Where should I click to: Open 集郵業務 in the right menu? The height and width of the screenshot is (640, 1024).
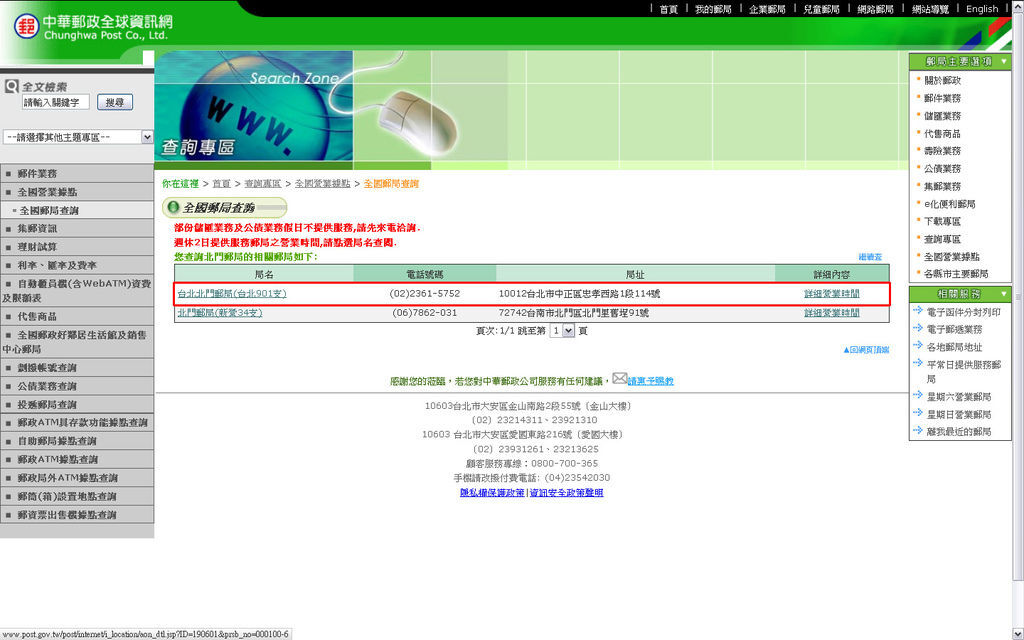point(942,186)
